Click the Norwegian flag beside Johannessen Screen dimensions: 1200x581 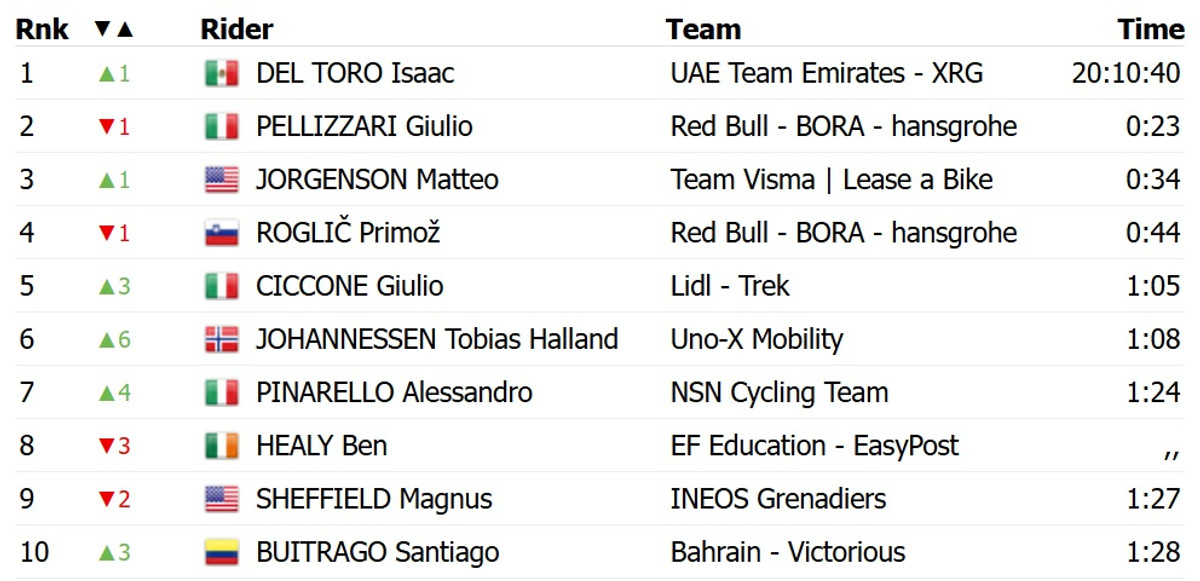point(221,340)
